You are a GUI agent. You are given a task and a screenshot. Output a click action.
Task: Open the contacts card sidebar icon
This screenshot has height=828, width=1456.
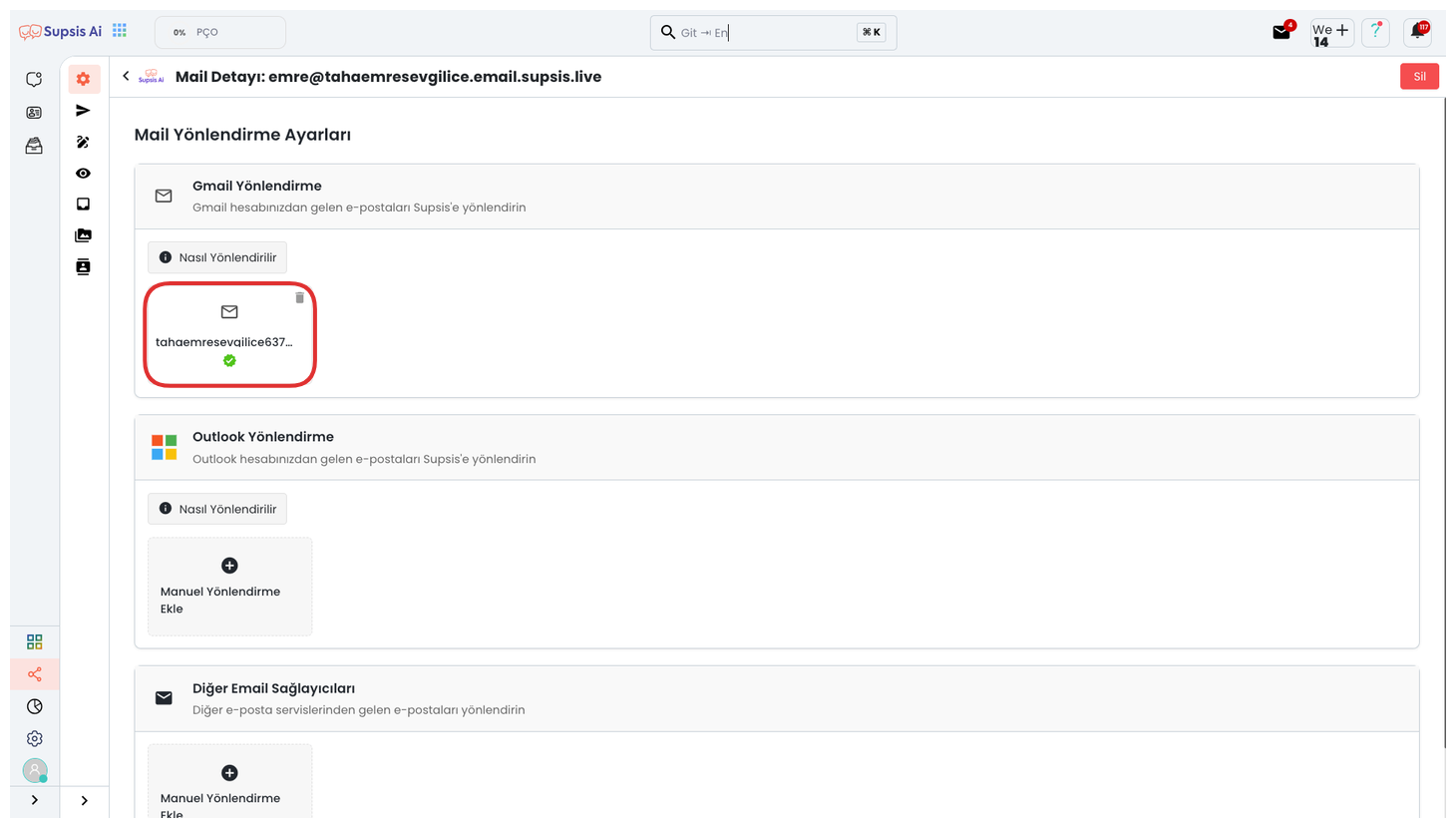point(34,113)
